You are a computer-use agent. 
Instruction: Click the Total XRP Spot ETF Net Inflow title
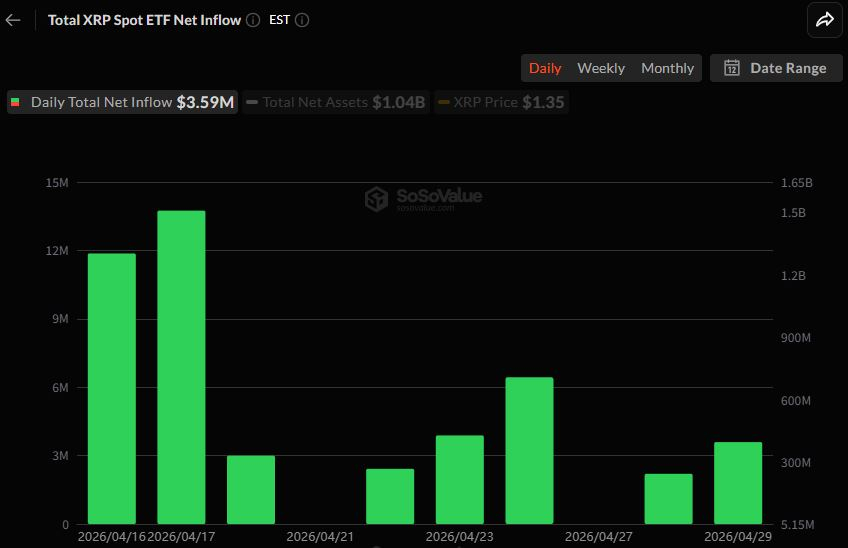[144, 20]
